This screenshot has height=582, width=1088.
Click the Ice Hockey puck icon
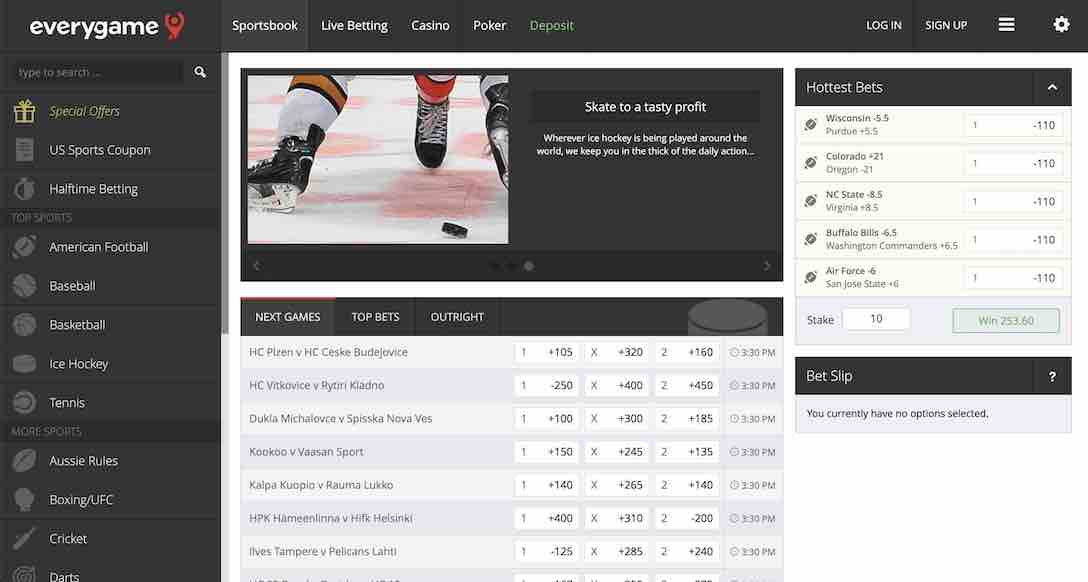pos(24,363)
